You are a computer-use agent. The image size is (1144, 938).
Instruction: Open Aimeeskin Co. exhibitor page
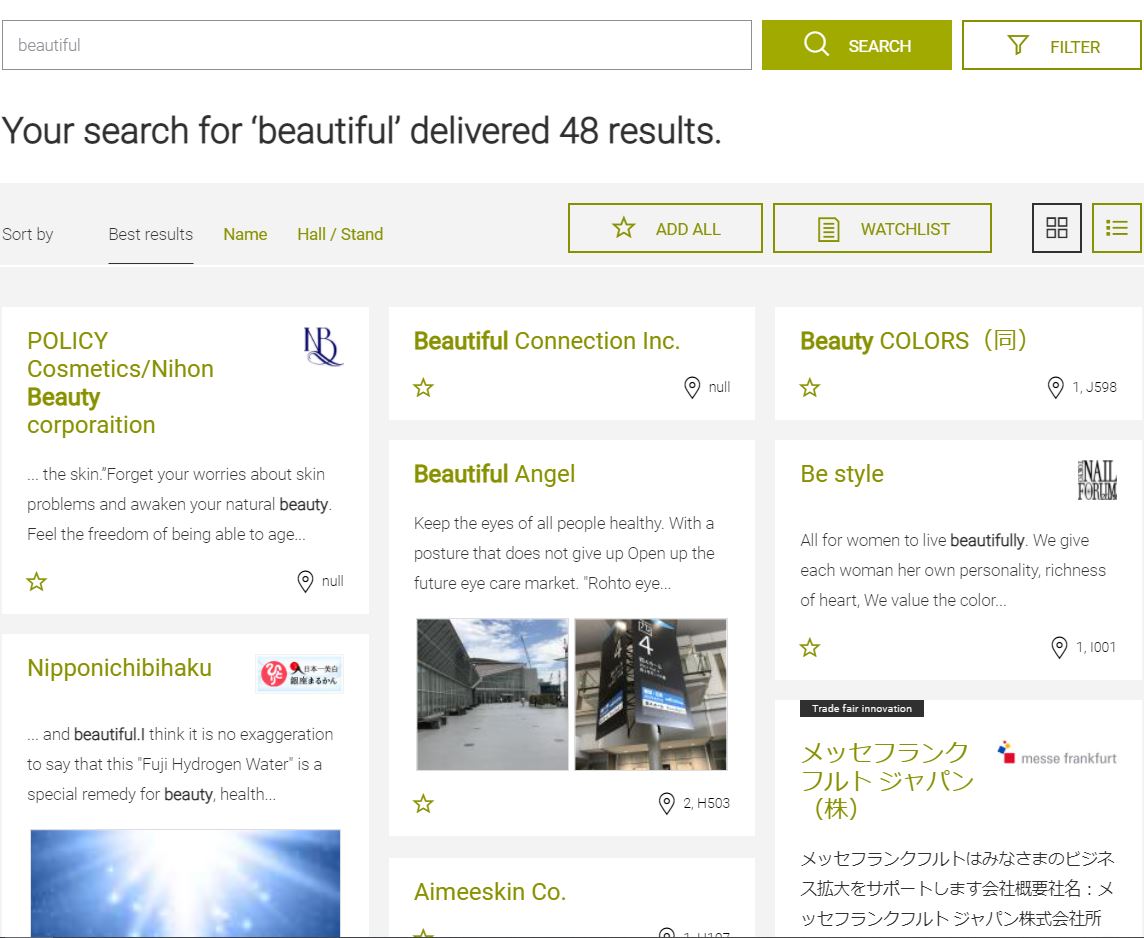click(490, 892)
